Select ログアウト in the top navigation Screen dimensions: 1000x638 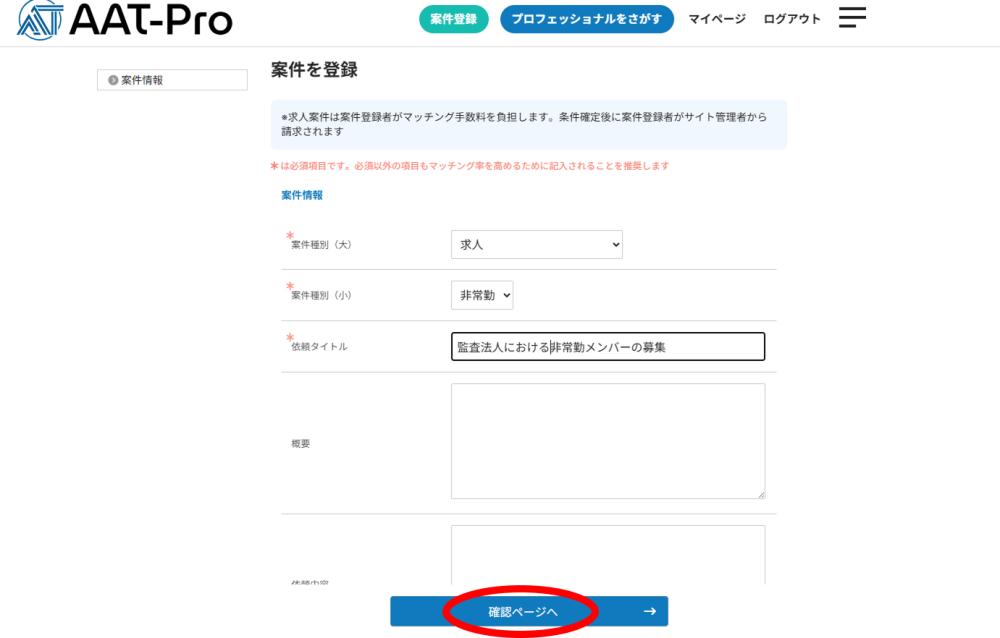tap(792, 19)
